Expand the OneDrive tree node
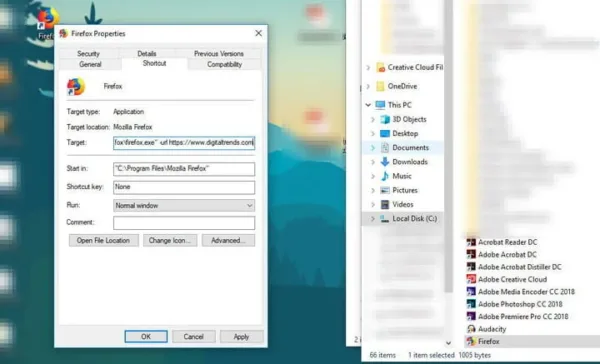The image size is (600, 364). (x=368, y=87)
